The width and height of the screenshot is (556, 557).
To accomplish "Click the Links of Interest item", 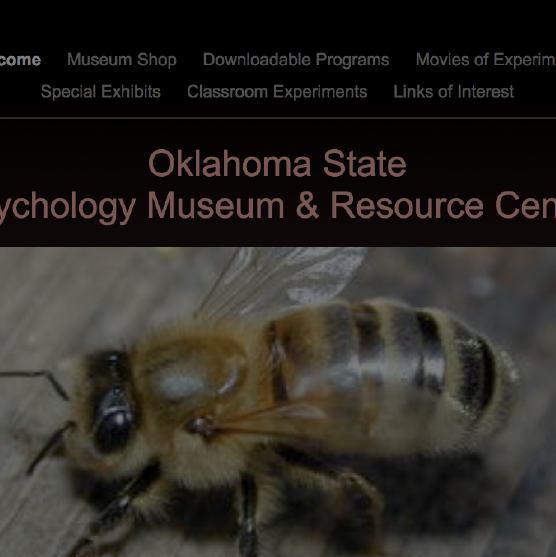I will point(453,92).
